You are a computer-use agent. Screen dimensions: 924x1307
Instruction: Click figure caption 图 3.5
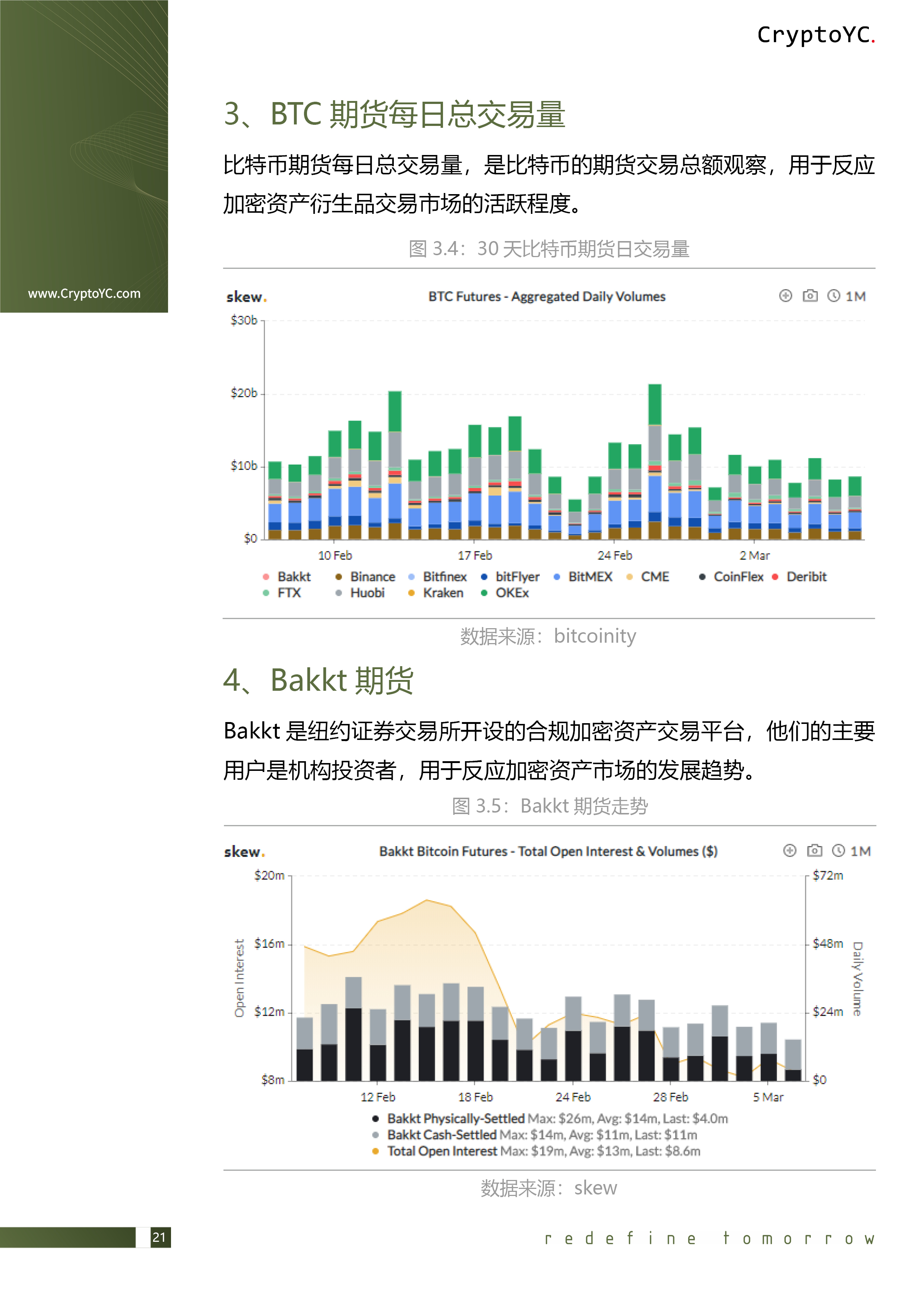(x=550, y=806)
